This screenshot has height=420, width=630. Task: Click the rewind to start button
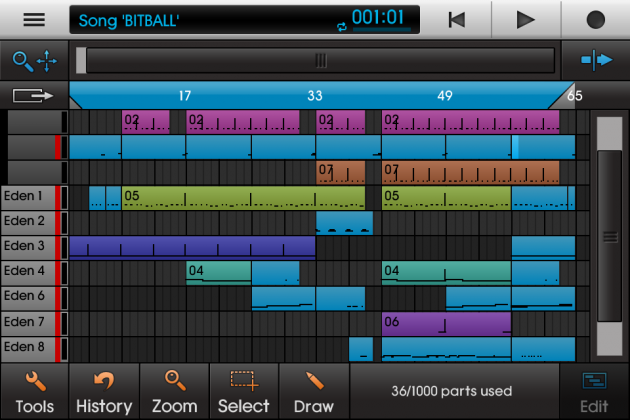click(457, 20)
